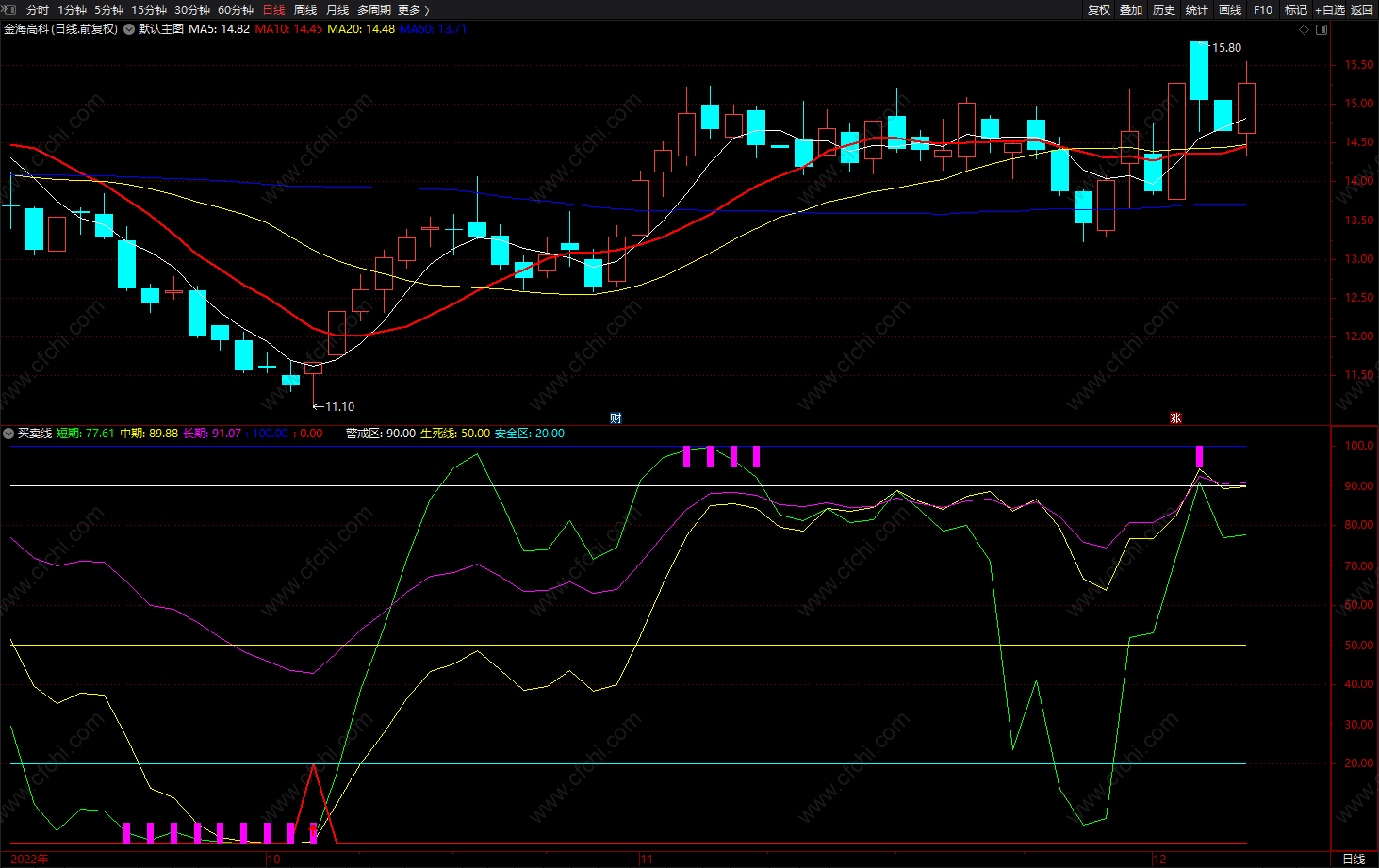Click the 日线 label at bottom-right corner
This screenshot has height=868, width=1379.
1354,859
